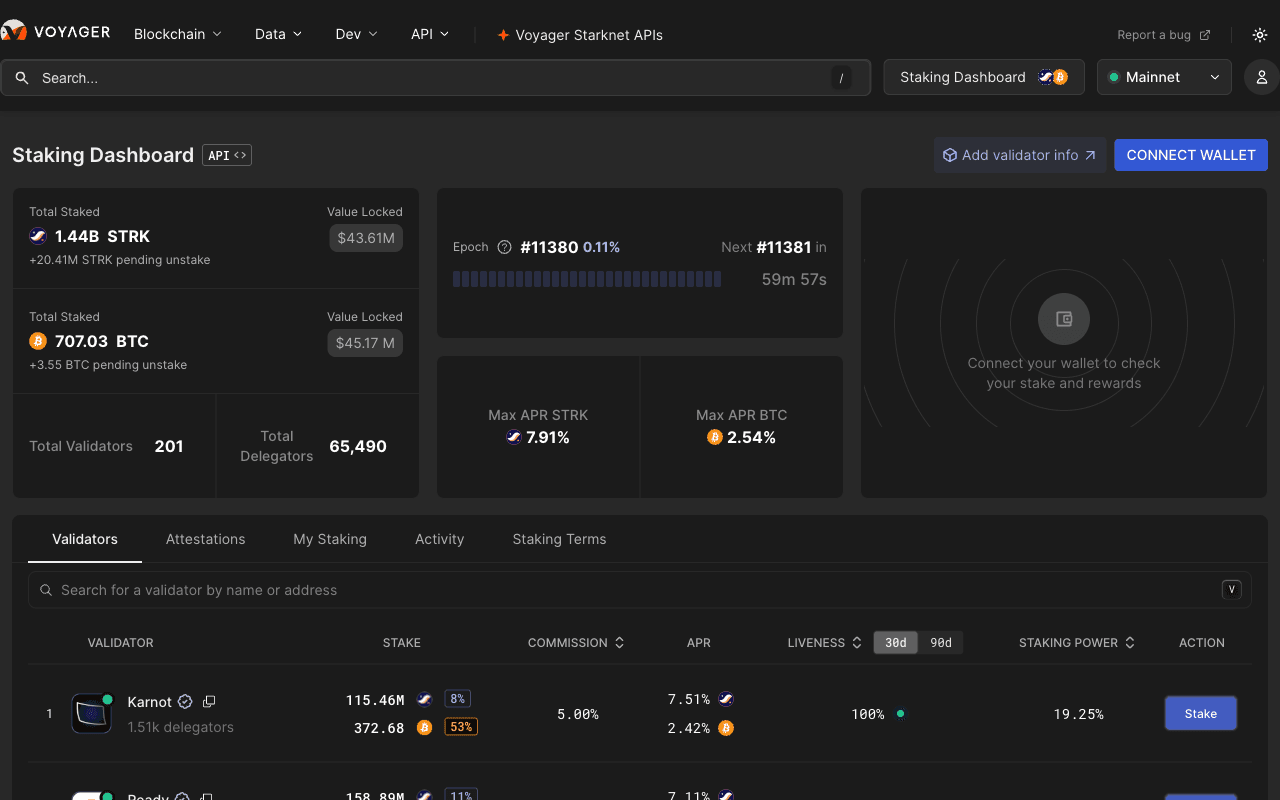Open the Activity tab
Viewport: 1280px width, 800px height.
[x=440, y=539]
